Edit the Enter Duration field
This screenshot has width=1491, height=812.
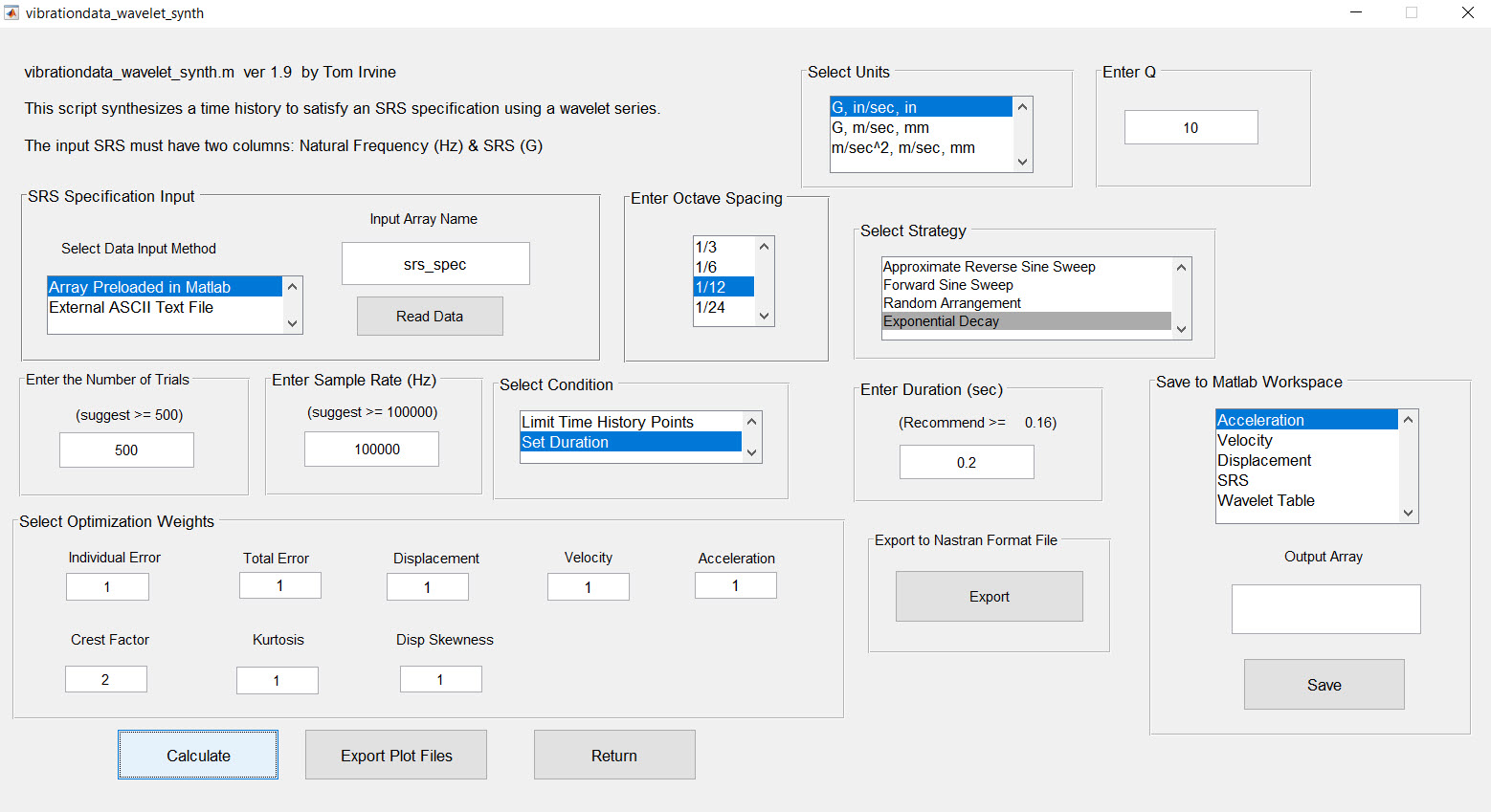coord(967,463)
